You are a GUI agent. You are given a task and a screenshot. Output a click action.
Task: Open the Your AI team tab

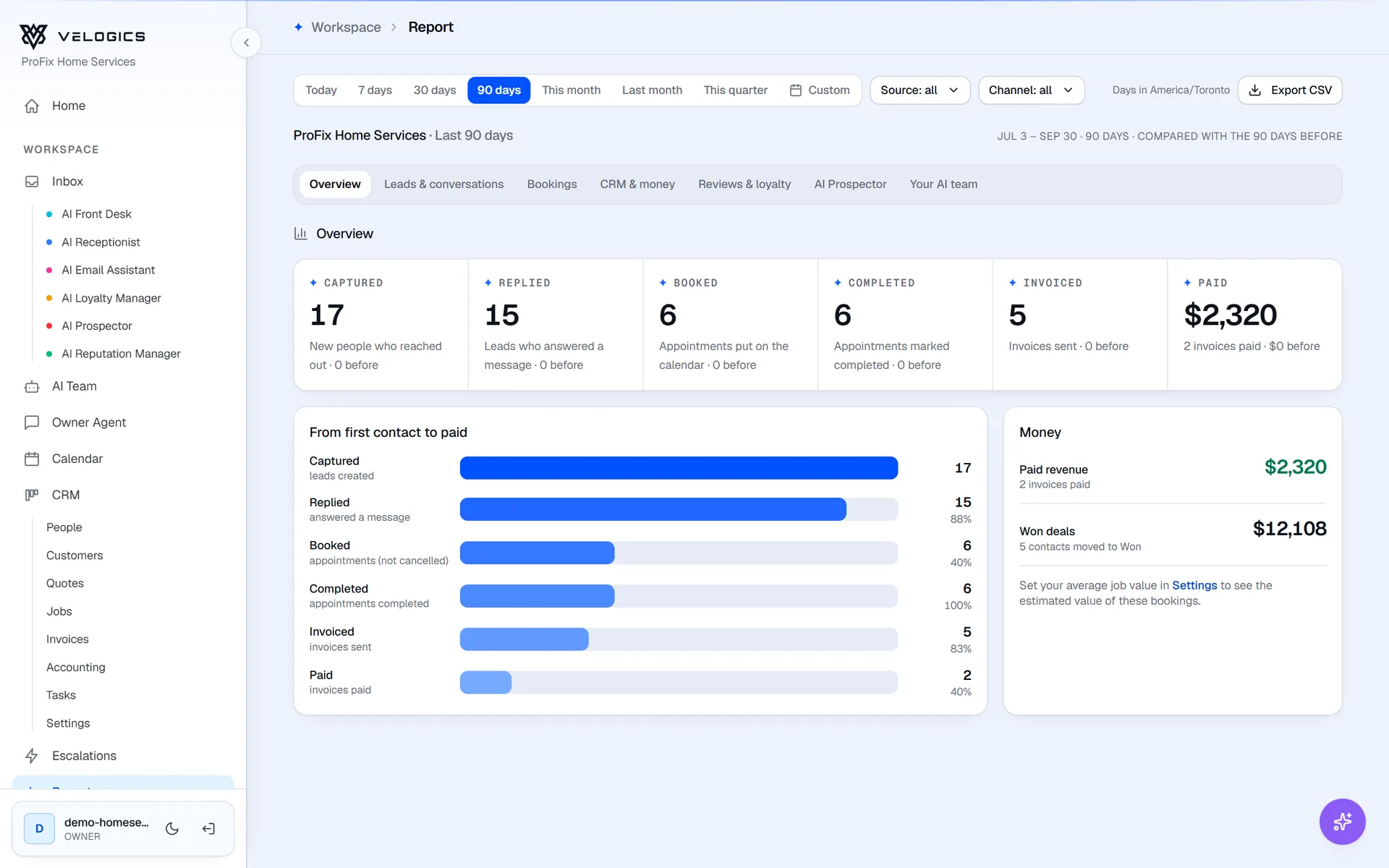(x=943, y=184)
